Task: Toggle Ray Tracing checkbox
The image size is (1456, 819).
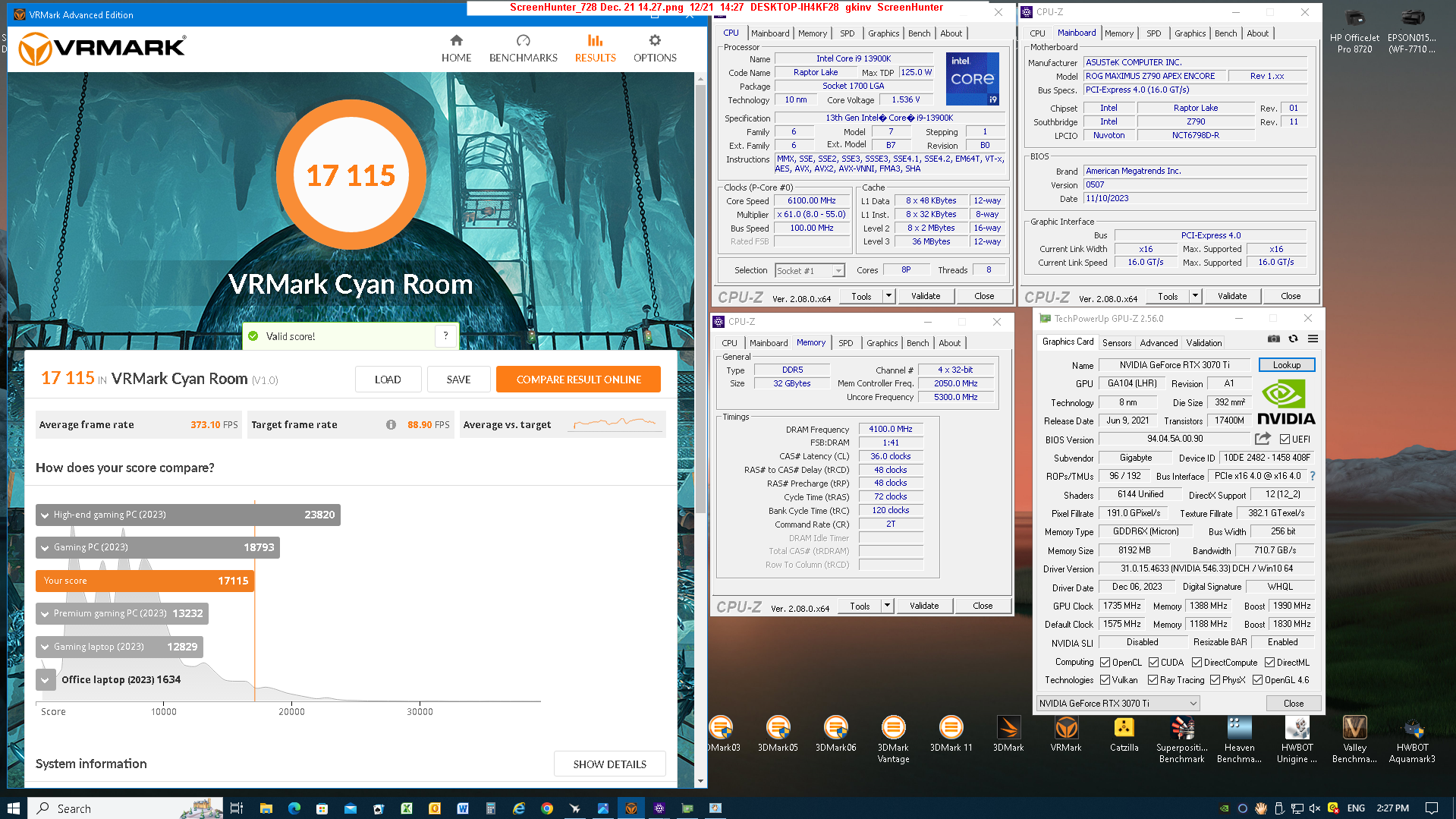Action: pos(1153,680)
